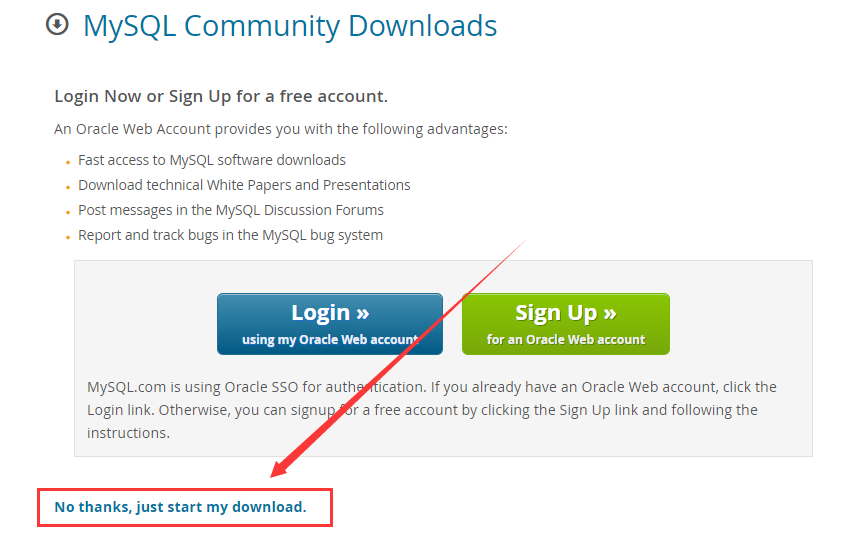Click the blue Login button
Viewport: 841px width, 549px height.
coord(330,324)
